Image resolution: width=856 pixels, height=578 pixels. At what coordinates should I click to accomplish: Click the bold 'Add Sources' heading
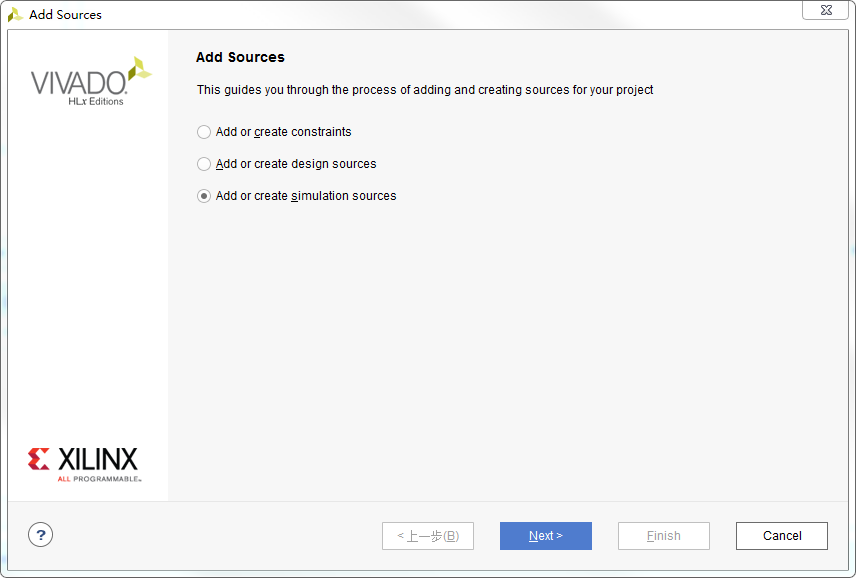[240, 57]
